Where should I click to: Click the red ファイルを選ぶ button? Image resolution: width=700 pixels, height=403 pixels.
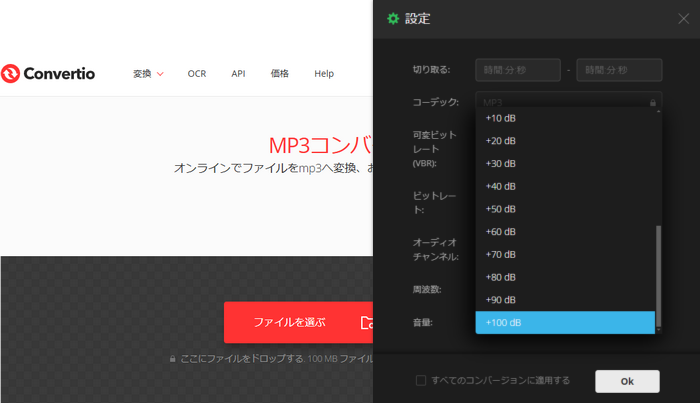[290, 322]
